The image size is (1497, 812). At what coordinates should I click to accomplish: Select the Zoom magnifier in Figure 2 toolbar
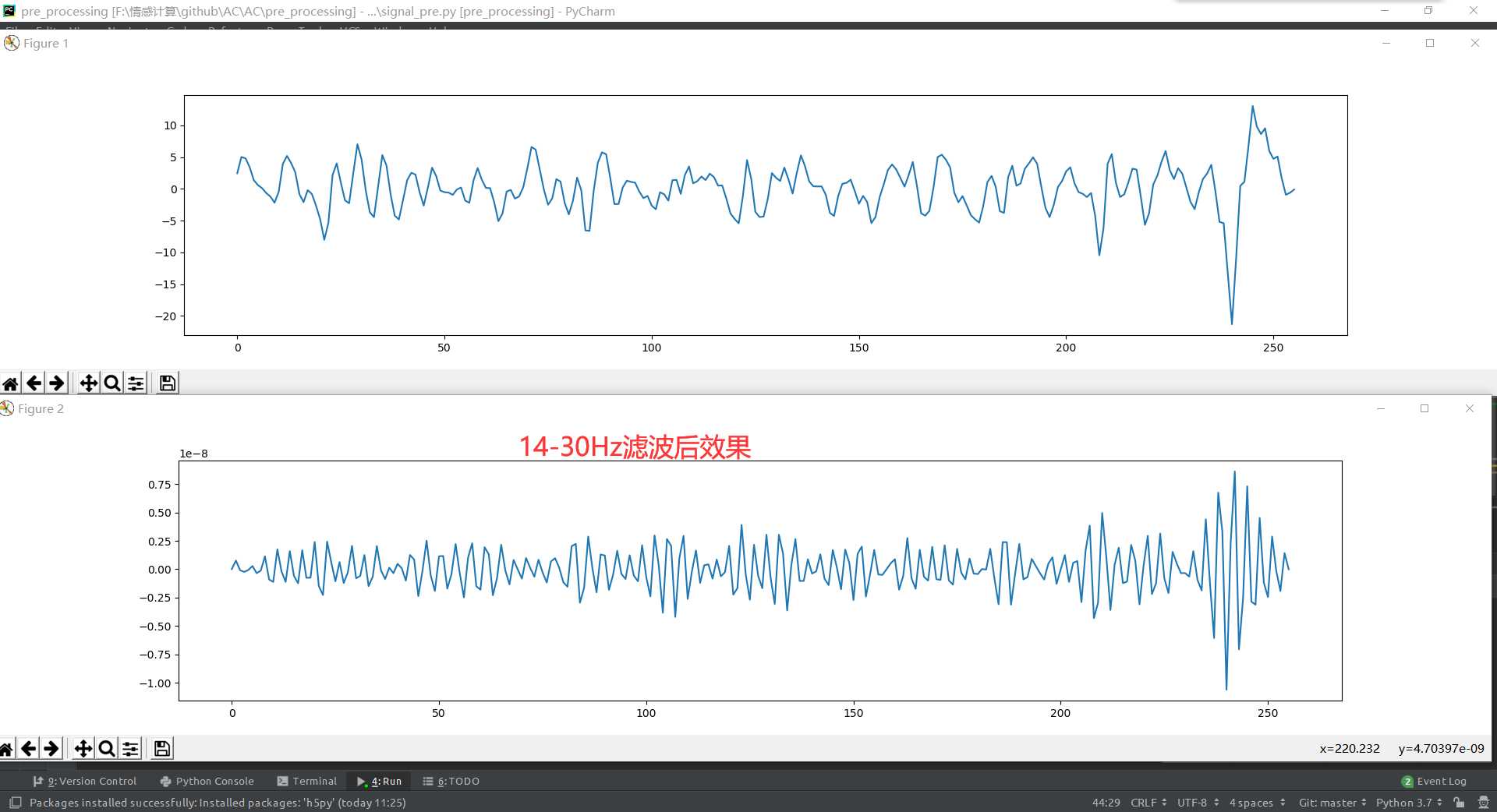(107, 749)
